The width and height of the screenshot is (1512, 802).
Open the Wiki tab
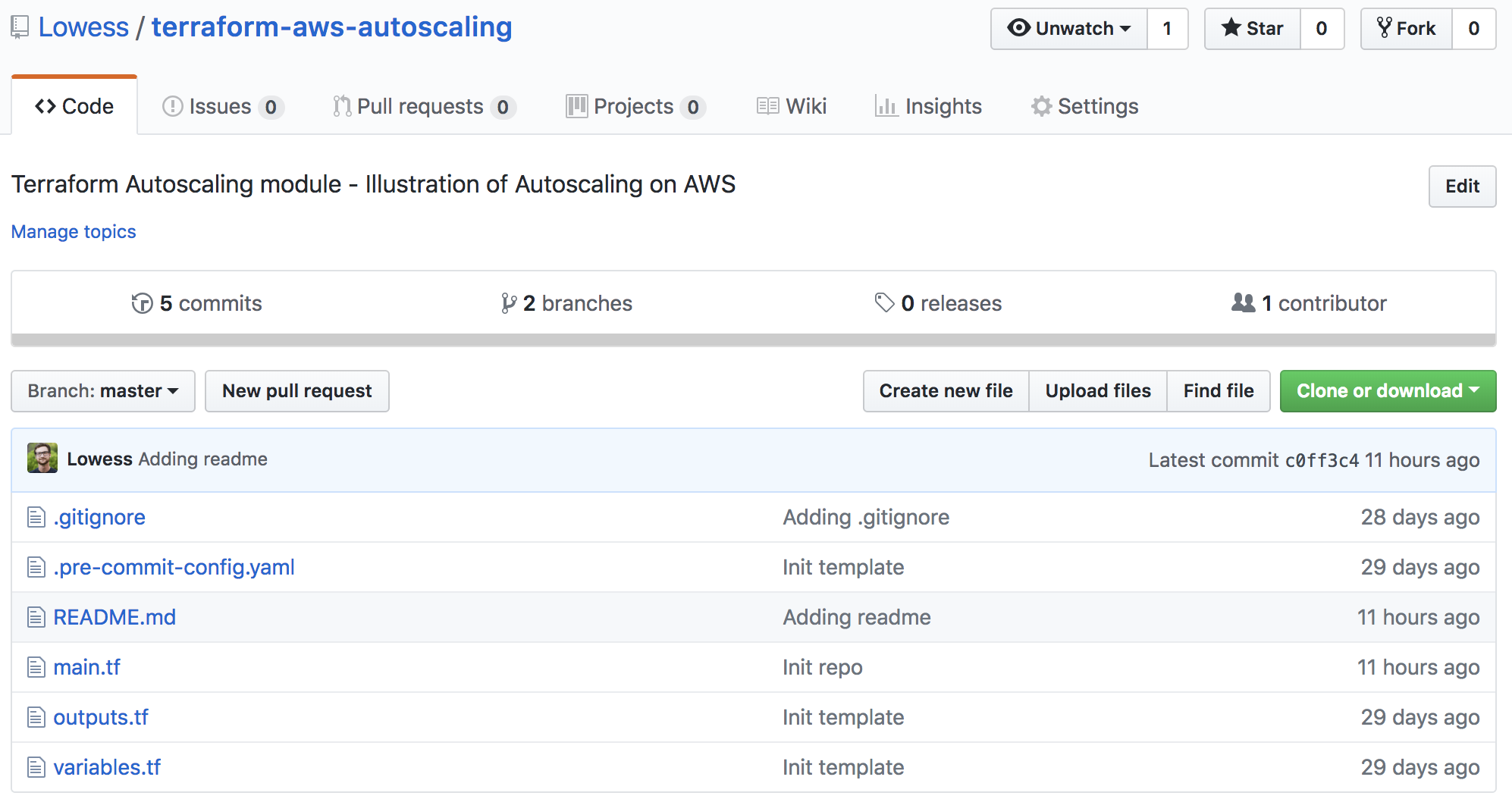[x=792, y=106]
